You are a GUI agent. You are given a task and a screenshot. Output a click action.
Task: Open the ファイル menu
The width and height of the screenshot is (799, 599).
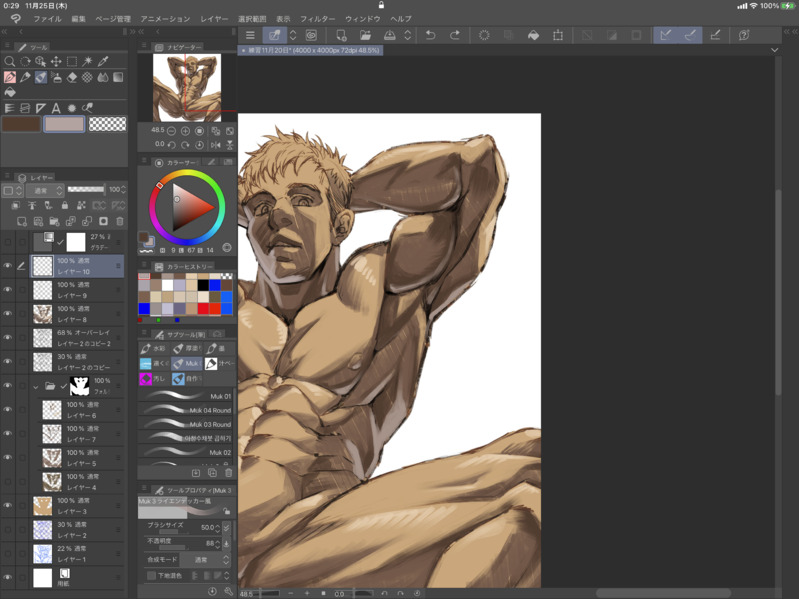pos(47,19)
